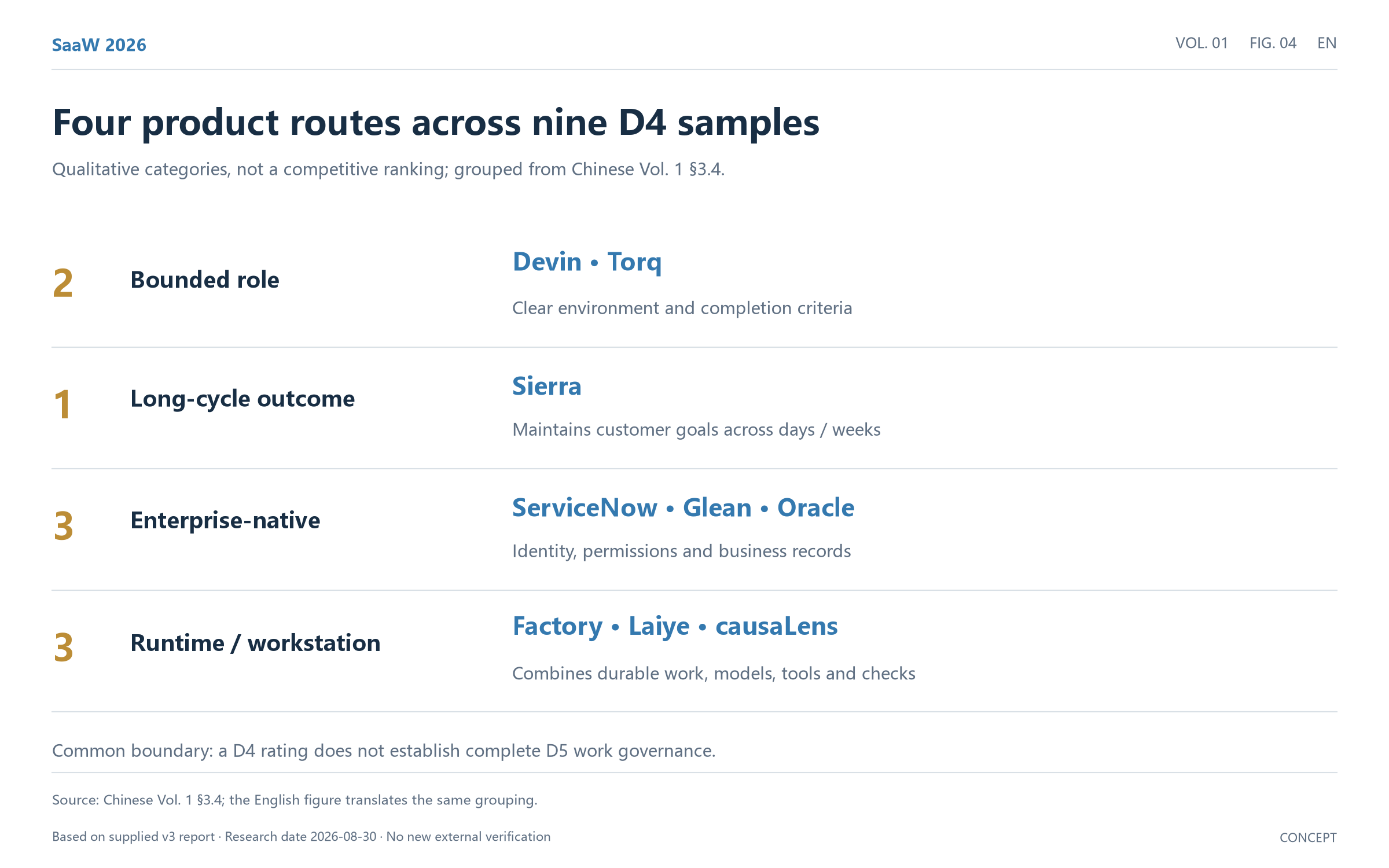Image resolution: width=1389 pixels, height=868 pixels.
Task: Click 'Maintains customer goals across days / weeks'
Action: (696, 430)
